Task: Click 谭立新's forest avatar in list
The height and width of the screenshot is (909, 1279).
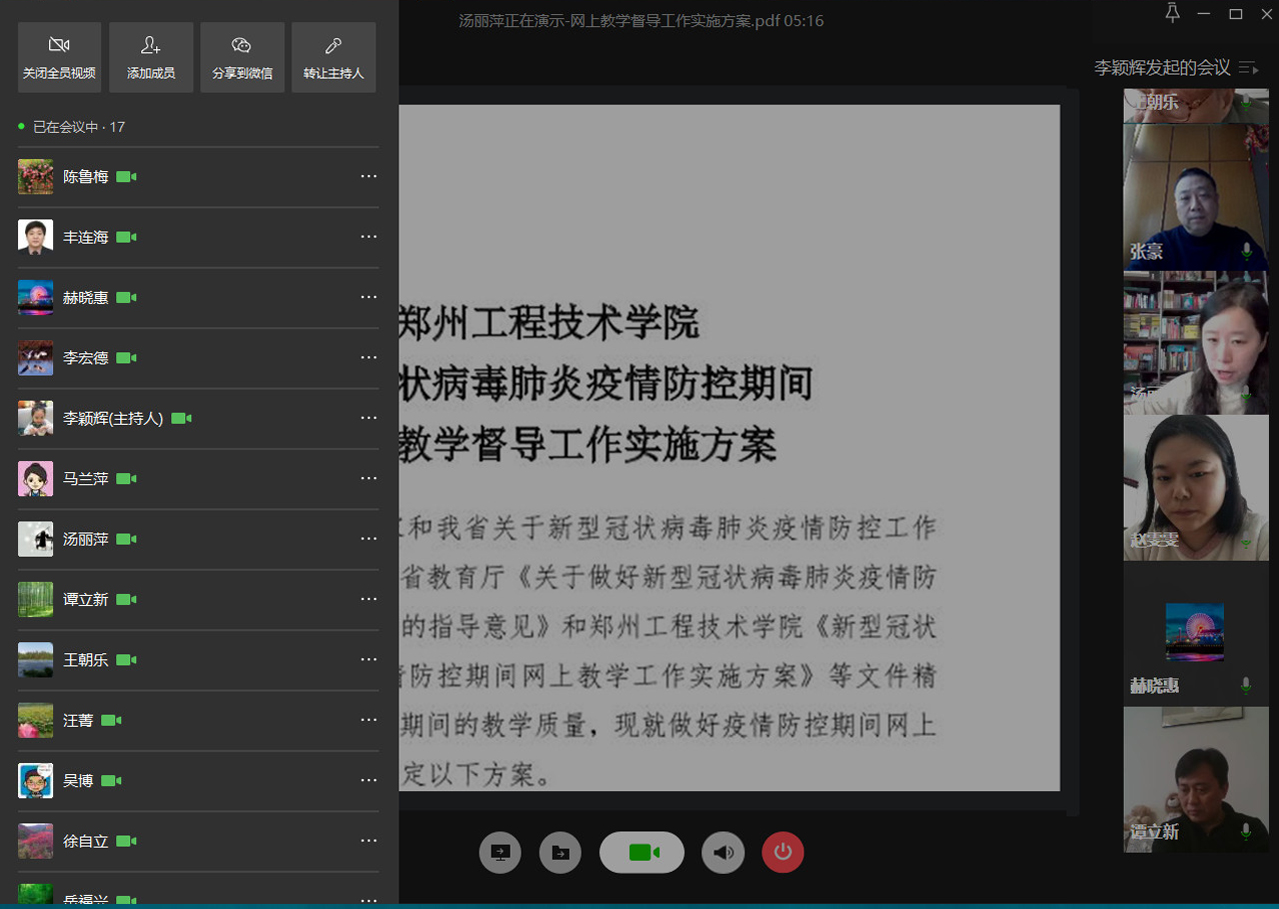Action: pyautogui.click(x=36, y=599)
